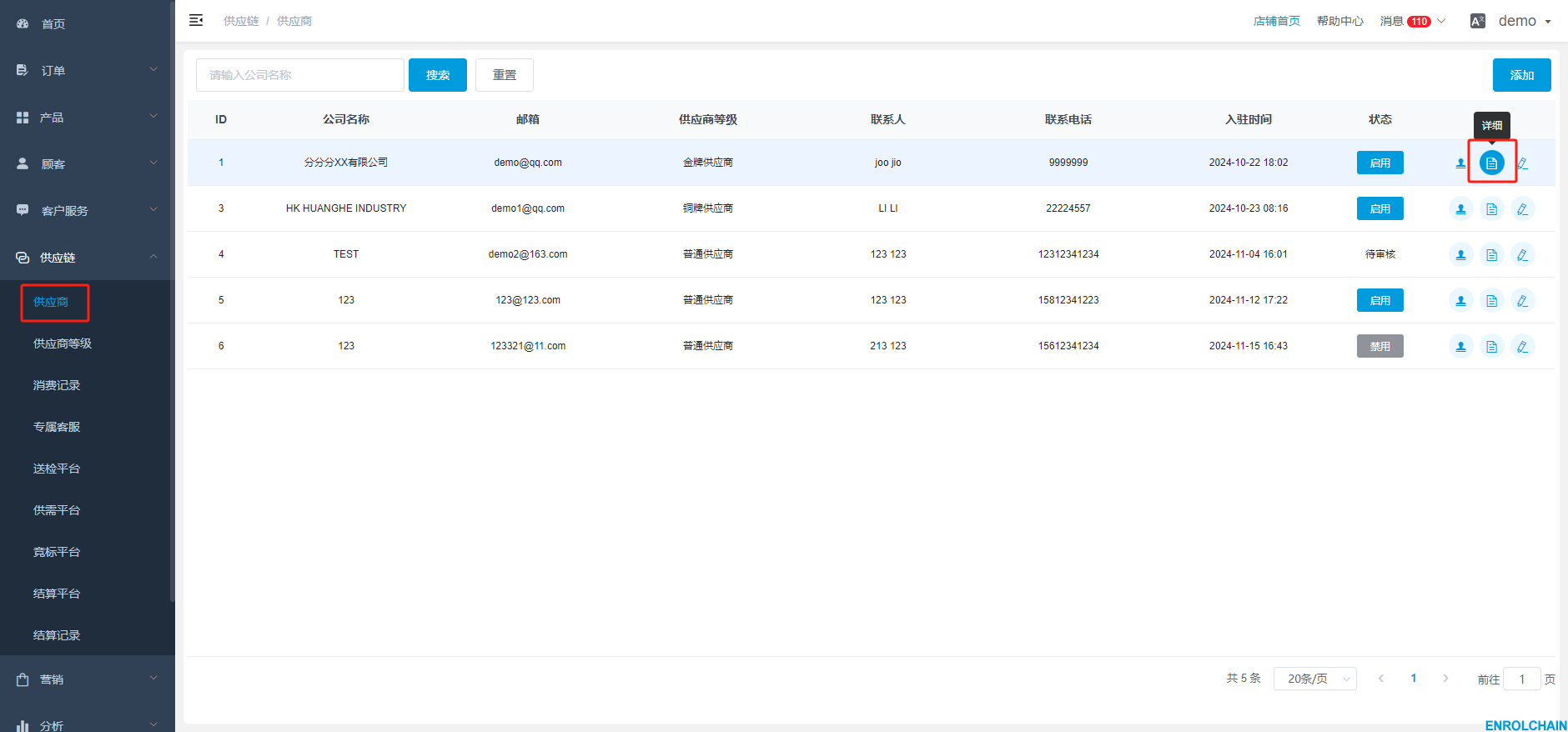Open user icon for supplier TEST
Viewport: 1568px width, 732px height.
click(1460, 254)
